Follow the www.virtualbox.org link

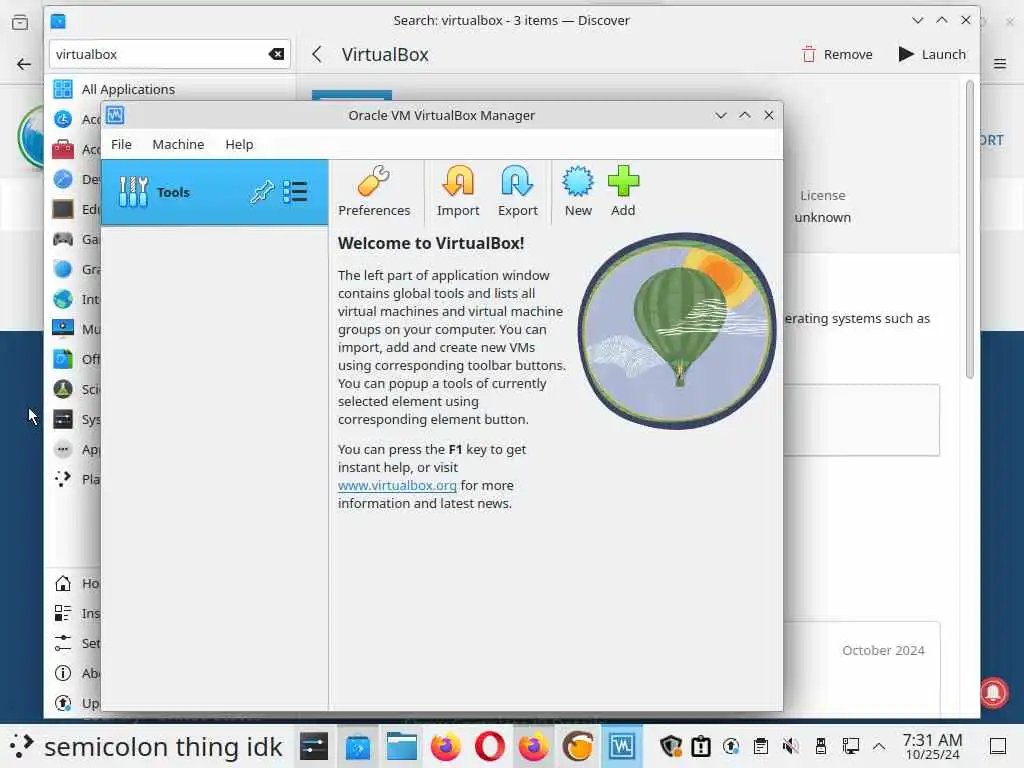397,485
